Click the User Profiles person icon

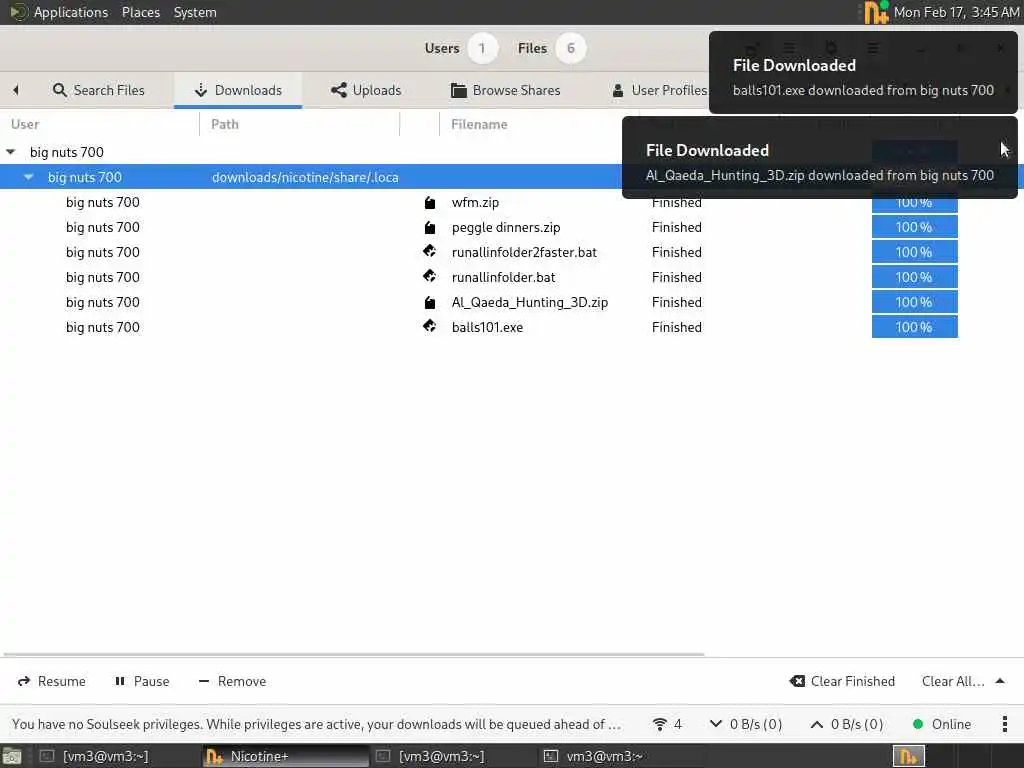pyautogui.click(x=618, y=90)
